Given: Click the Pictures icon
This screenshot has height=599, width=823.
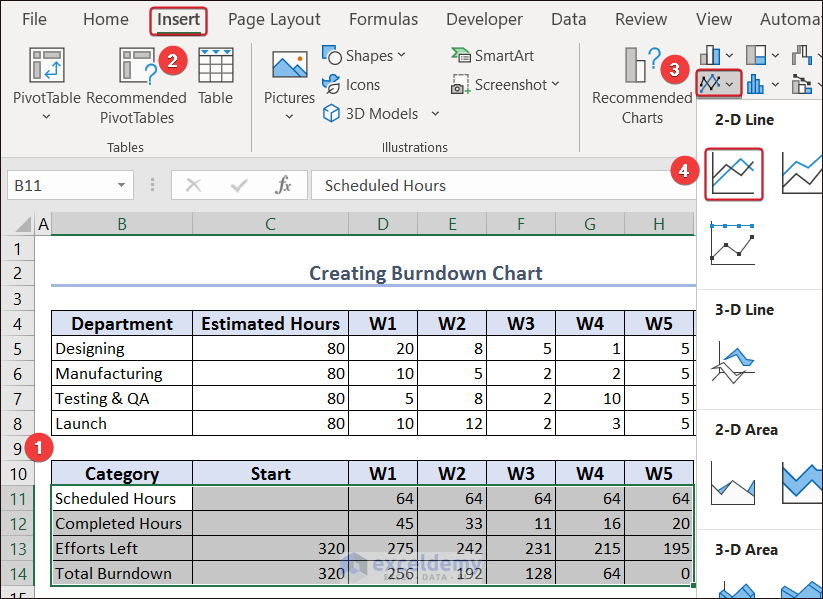Looking at the screenshot, I should click(x=289, y=66).
